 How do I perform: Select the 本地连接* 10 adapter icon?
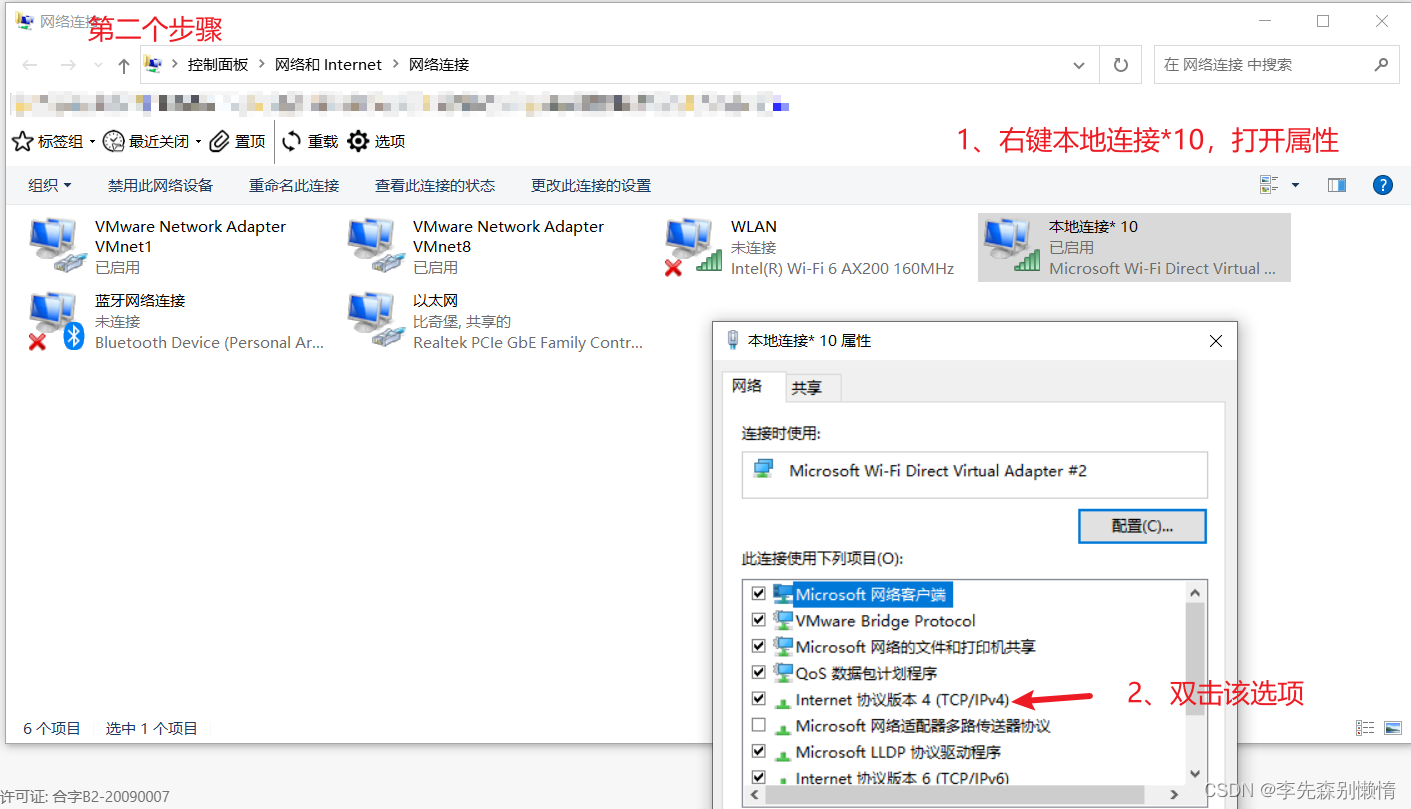[1011, 245]
